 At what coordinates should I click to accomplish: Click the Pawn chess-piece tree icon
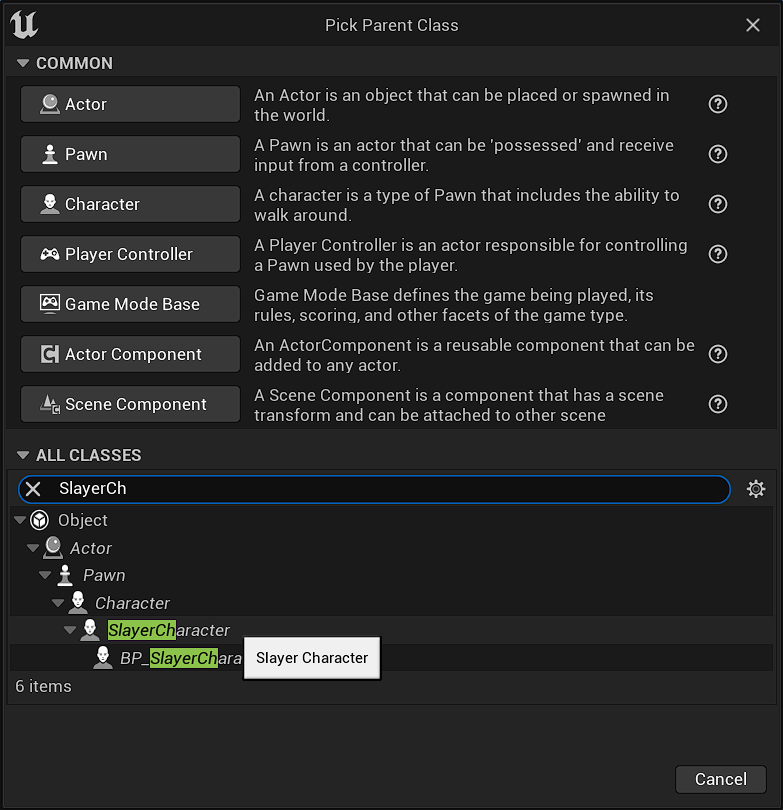pyautogui.click(x=65, y=575)
